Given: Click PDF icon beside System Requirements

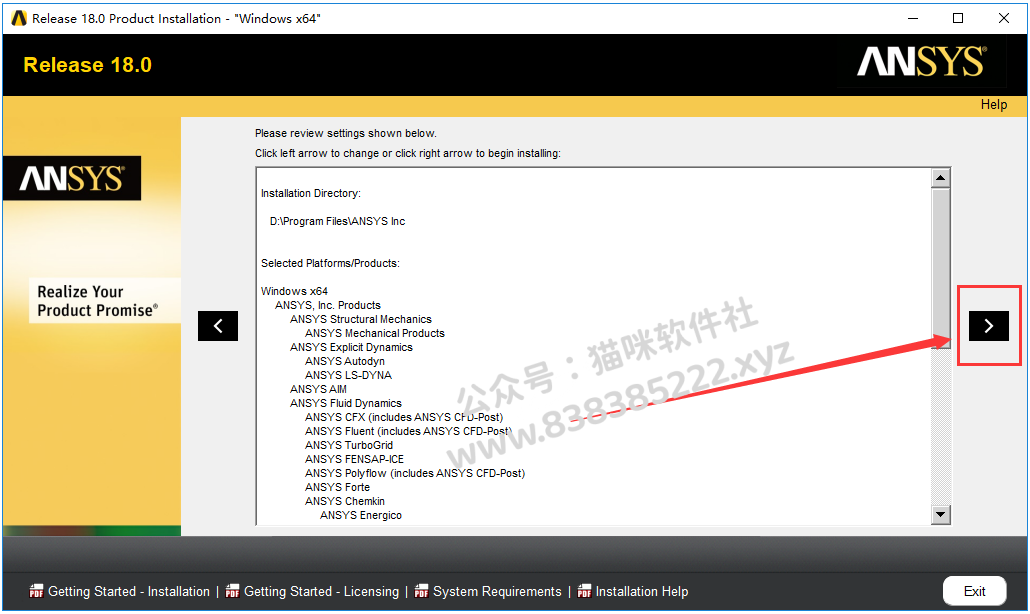Looking at the screenshot, I should click(x=421, y=591).
